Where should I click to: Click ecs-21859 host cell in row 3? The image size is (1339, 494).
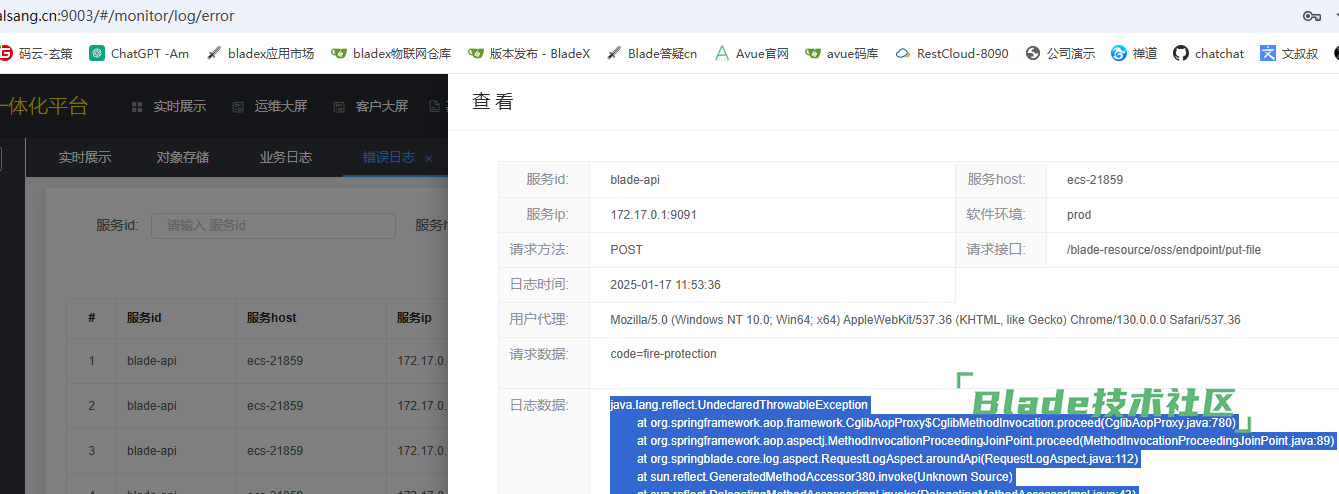tap(275, 451)
